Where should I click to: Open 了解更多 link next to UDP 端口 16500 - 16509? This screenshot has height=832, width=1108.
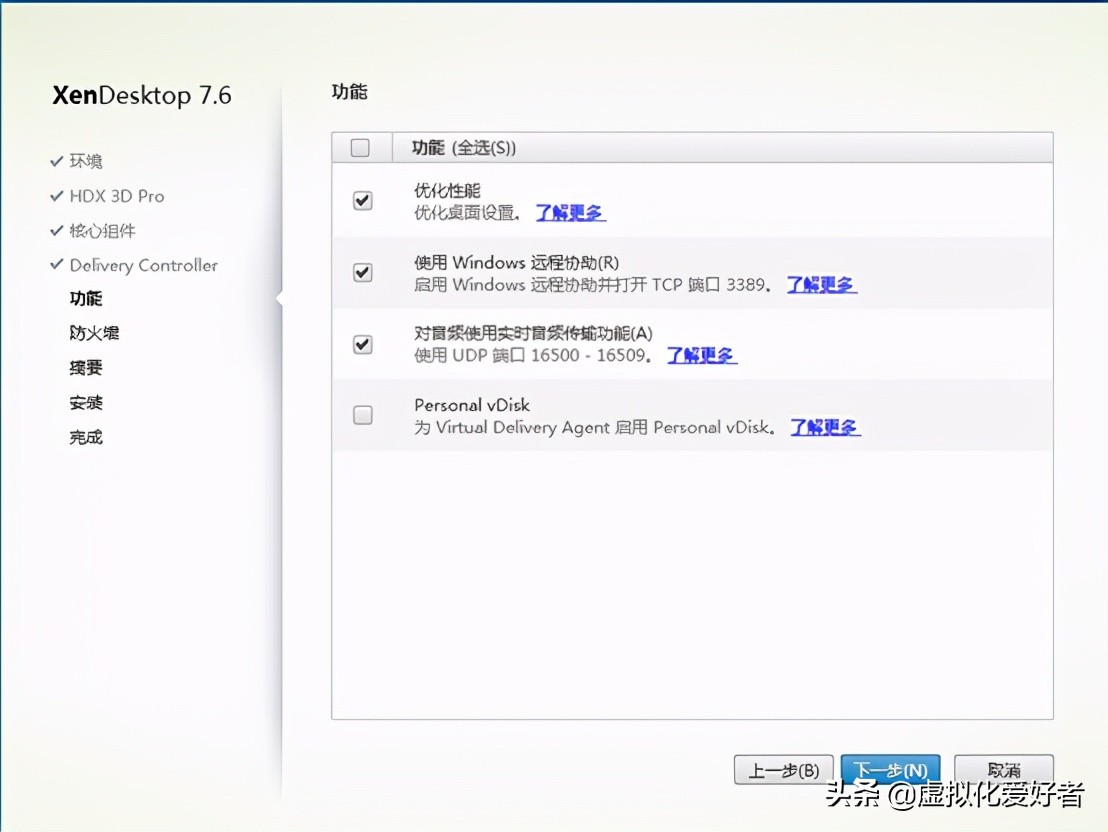tap(702, 356)
